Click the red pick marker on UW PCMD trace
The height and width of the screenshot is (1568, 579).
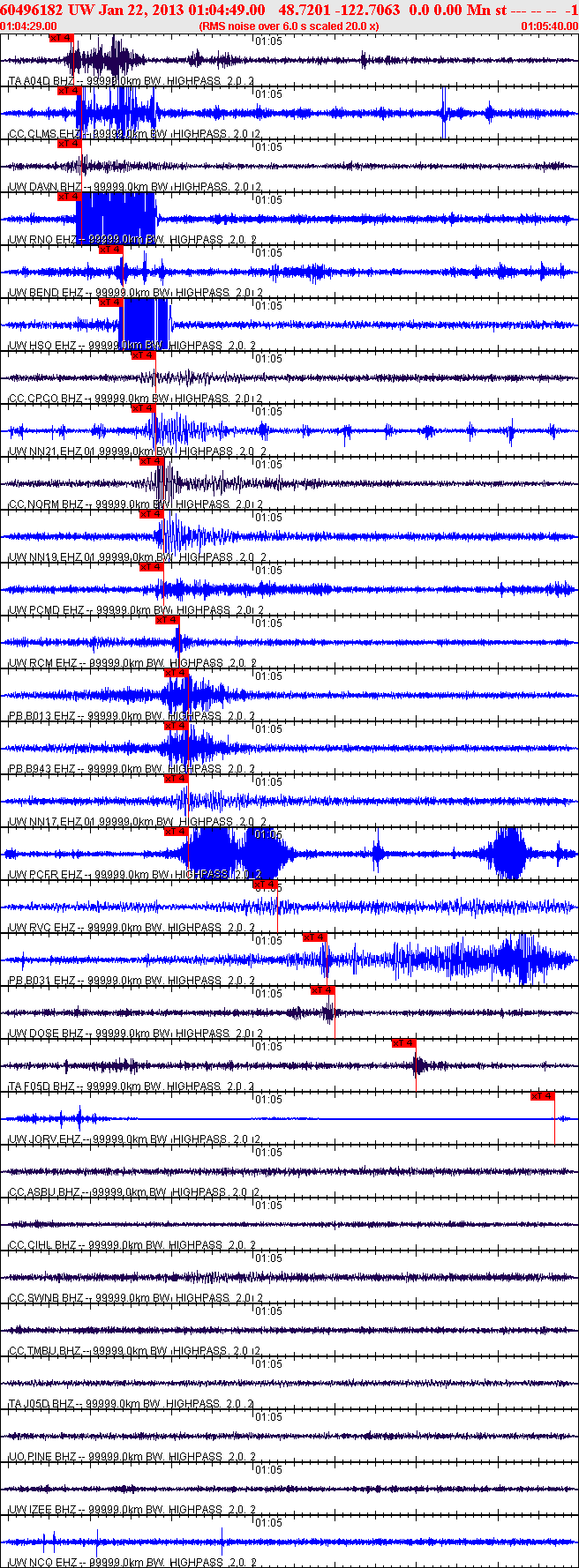(x=151, y=567)
